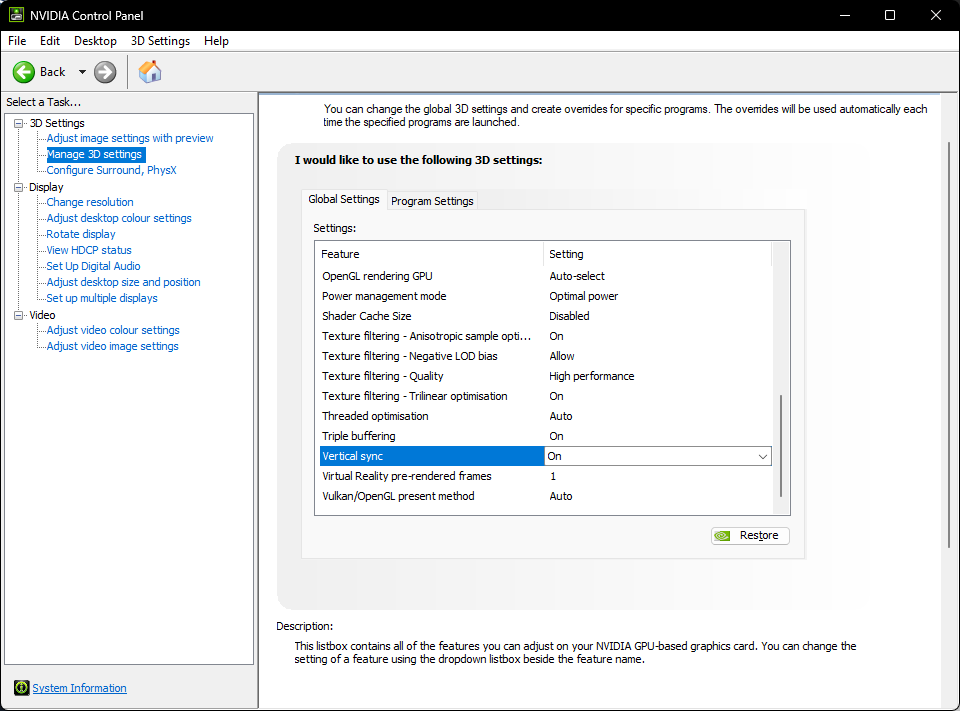The height and width of the screenshot is (711, 960).
Task: Click the Setting column header
Action: coord(658,254)
